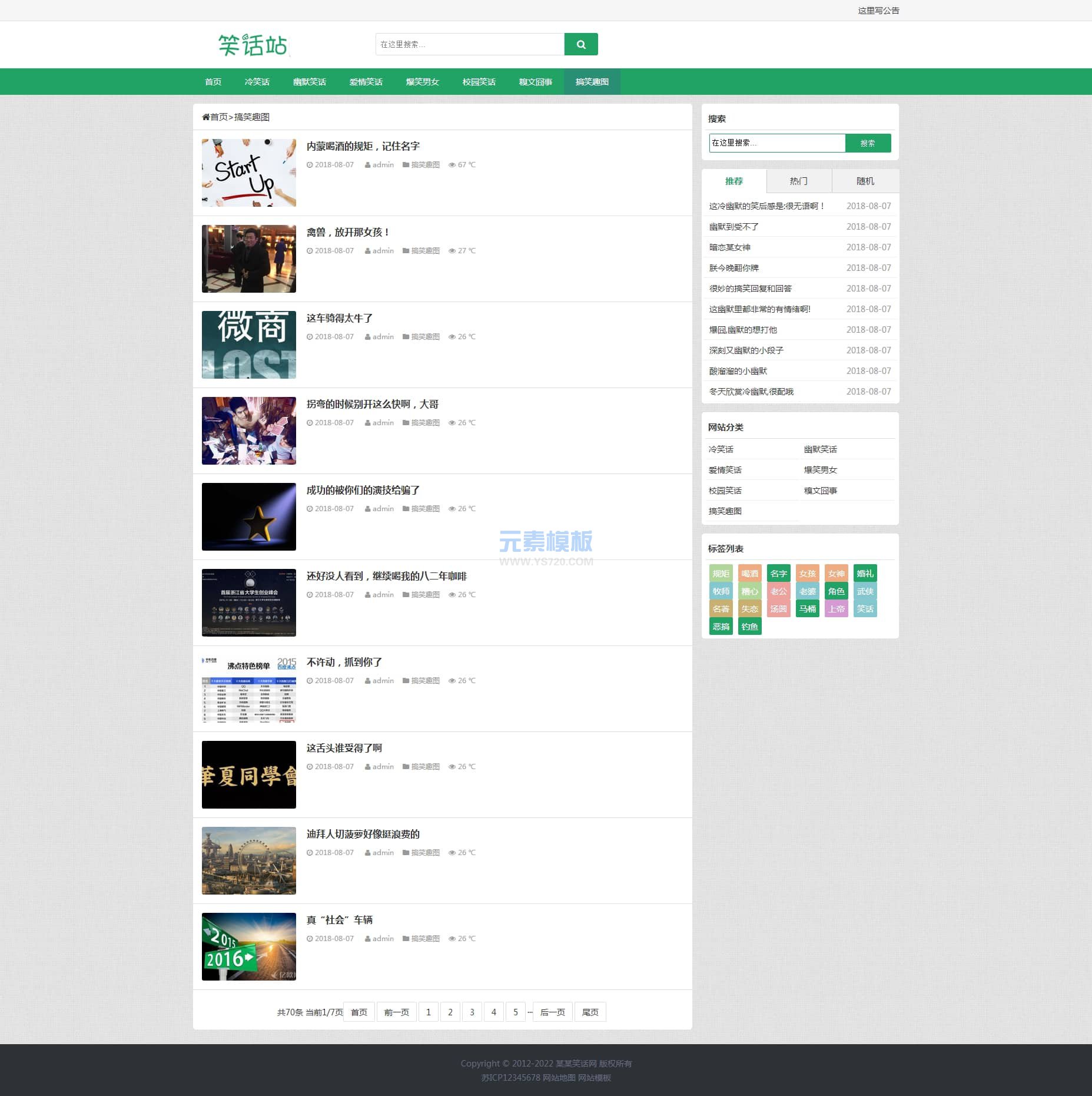This screenshot has width=1092, height=1096.
Task: Click the home icon in breadcrumb
Action: 205,117
